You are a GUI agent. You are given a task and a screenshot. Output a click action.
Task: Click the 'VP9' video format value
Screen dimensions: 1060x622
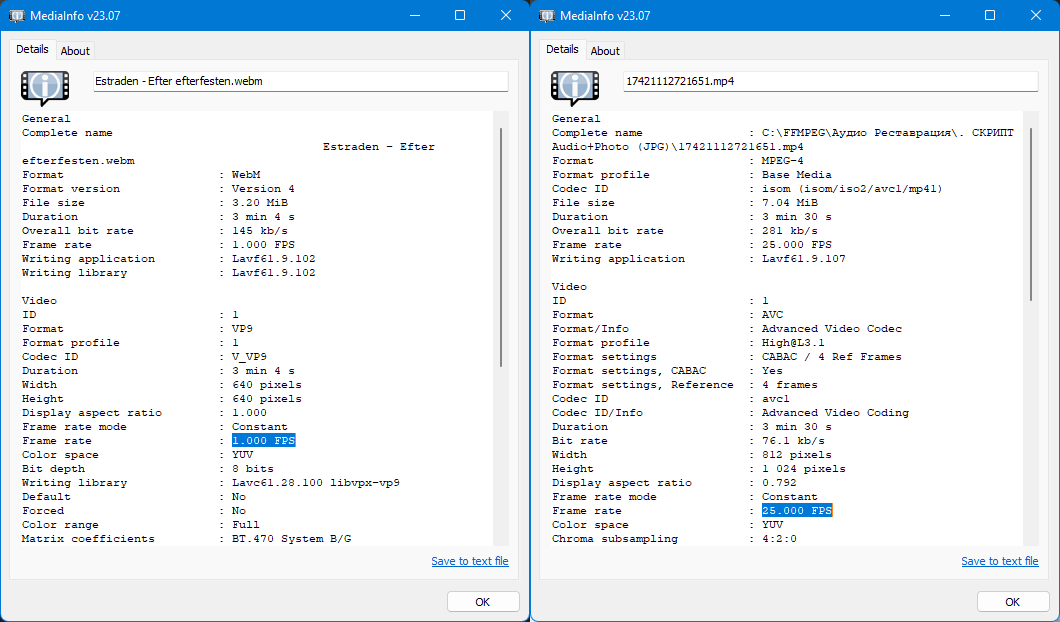tap(243, 329)
